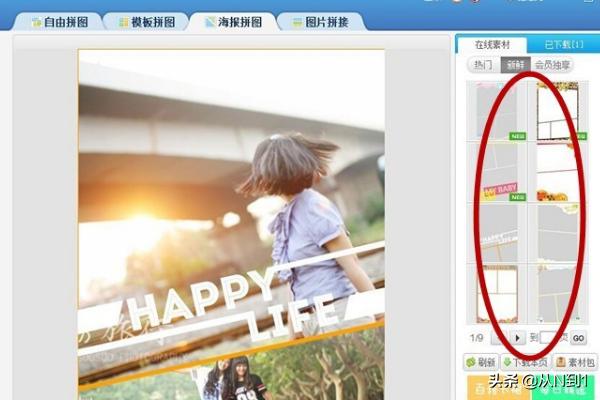Image resolution: width=600 pixels, height=400 pixels.
Task: Open the 在线素材 panel tab
Action: click(493, 44)
